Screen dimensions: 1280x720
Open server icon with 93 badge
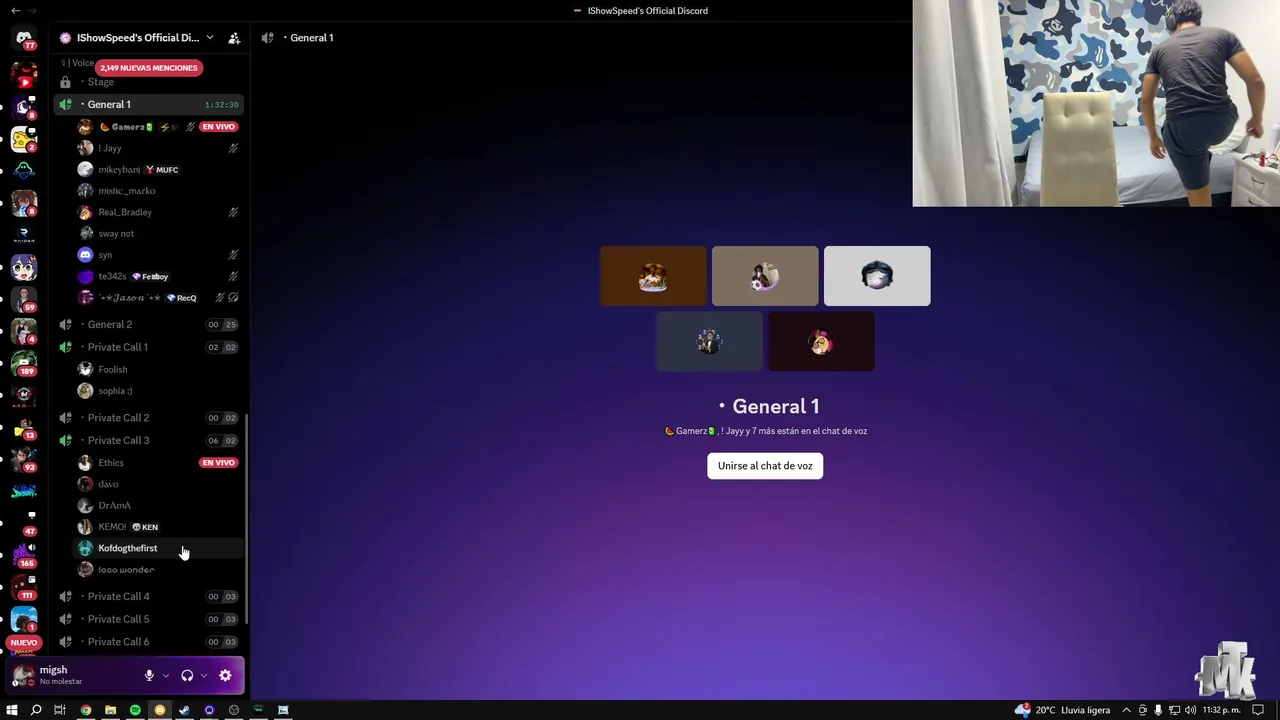(24, 460)
